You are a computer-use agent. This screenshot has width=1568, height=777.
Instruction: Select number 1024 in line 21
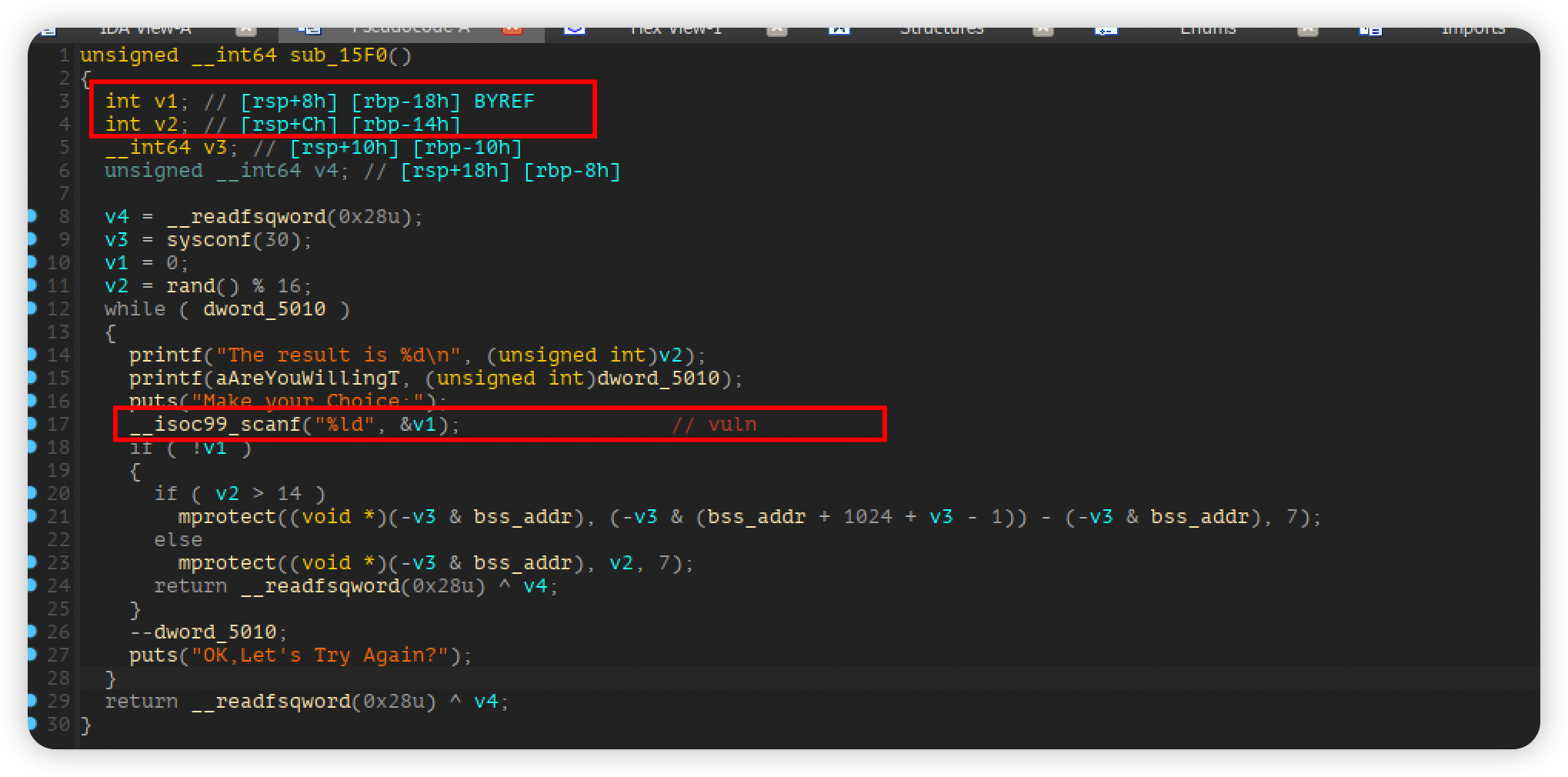(x=868, y=517)
